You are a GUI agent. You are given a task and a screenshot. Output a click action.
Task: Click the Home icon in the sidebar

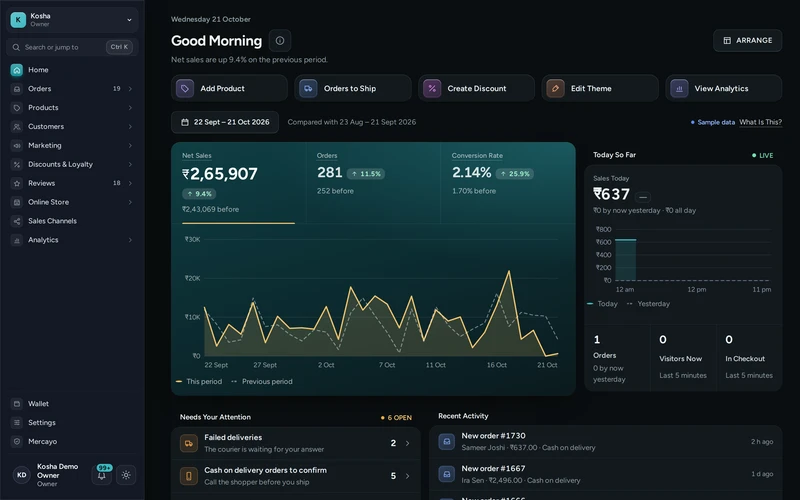[17, 70]
